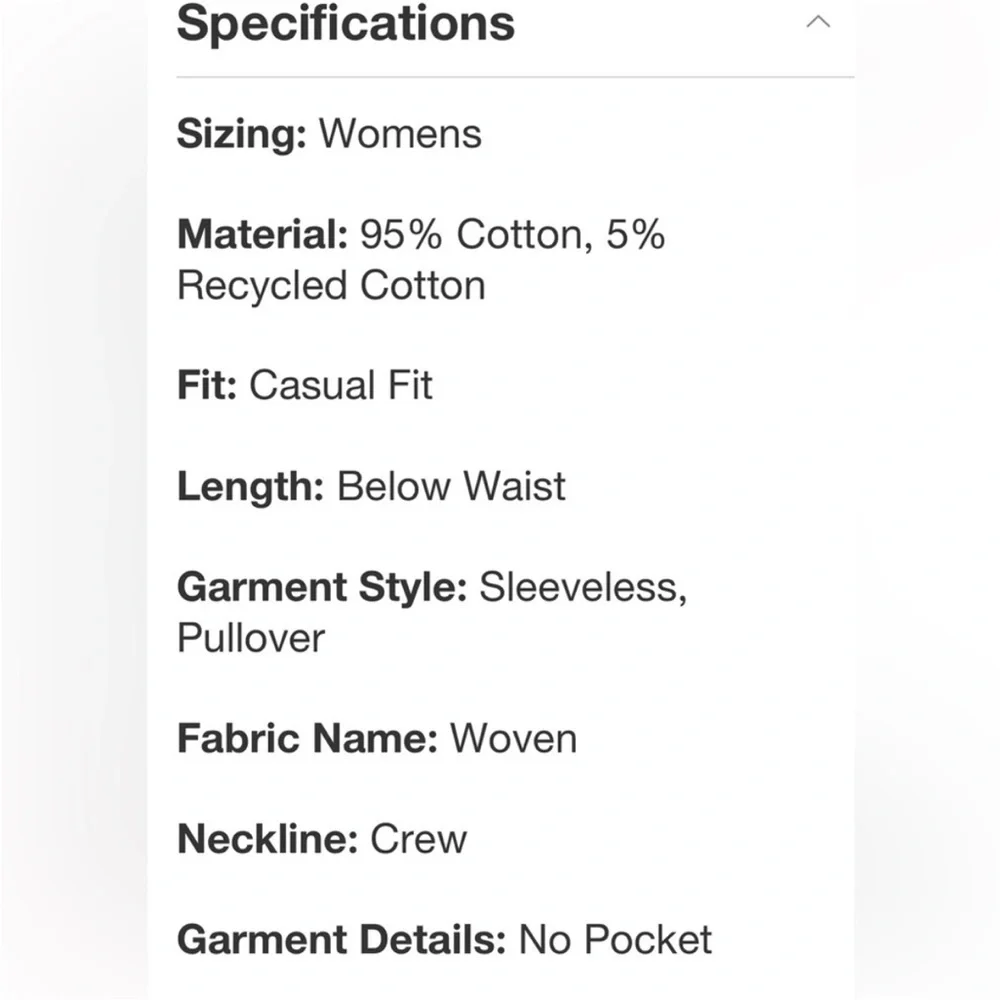Click the Garment Style label
The image size is (1000, 1000).
pyautogui.click(x=322, y=587)
